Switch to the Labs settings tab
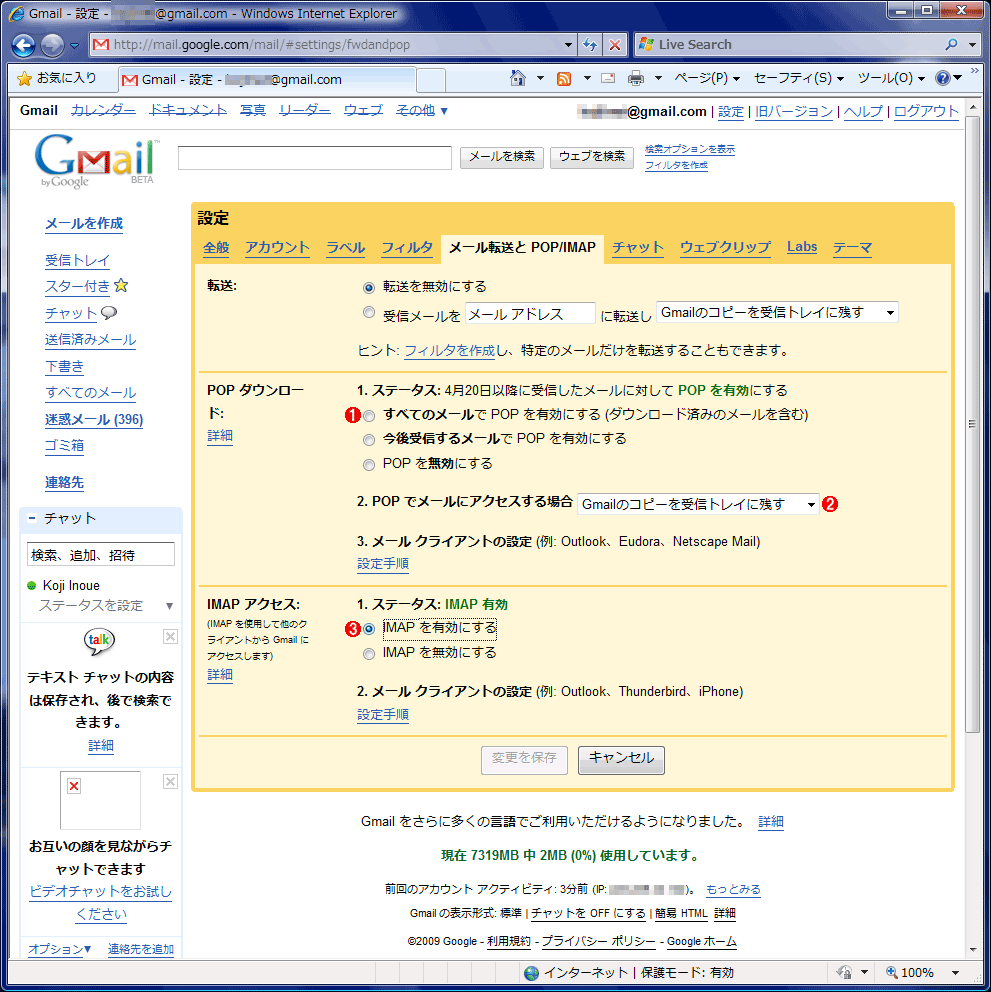The width and height of the screenshot is (991, 992). 802,247
